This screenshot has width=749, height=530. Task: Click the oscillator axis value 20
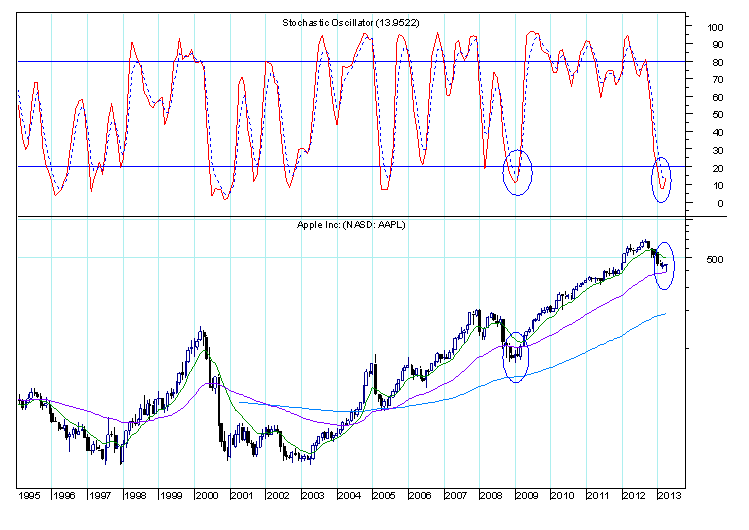click(717, 168)
